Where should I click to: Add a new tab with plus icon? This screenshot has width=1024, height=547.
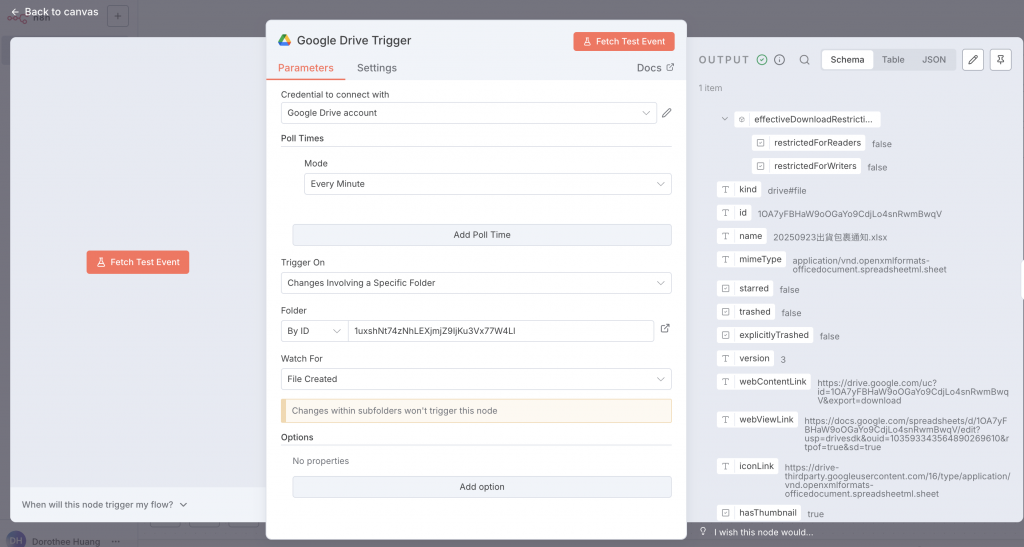(118, 16)
